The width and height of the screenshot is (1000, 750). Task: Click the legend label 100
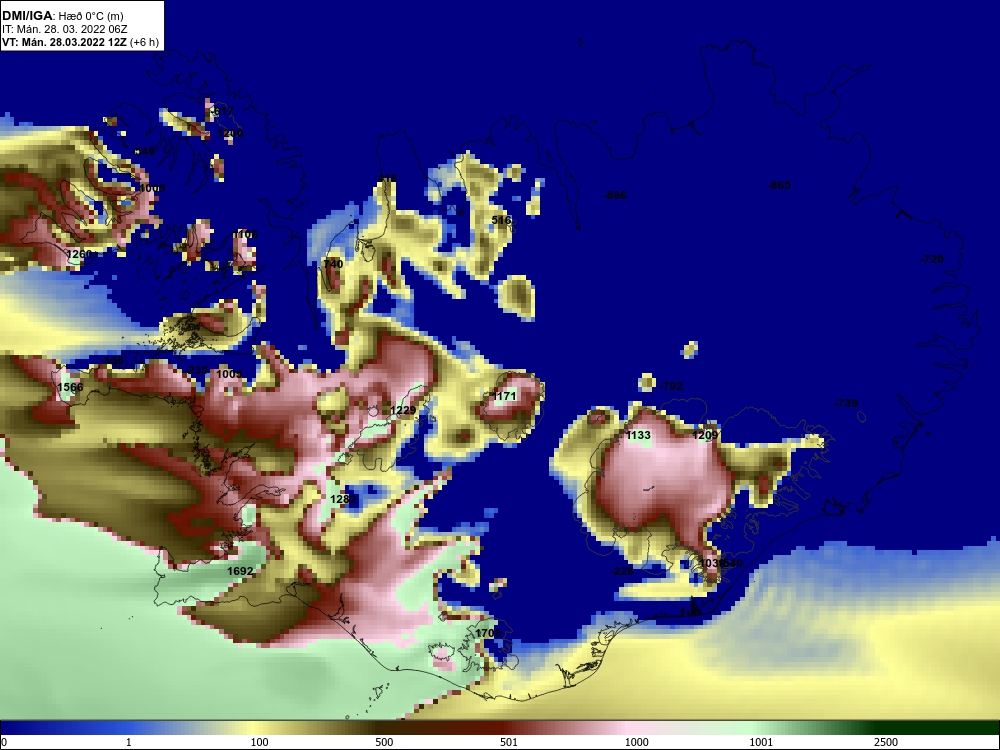260,742
